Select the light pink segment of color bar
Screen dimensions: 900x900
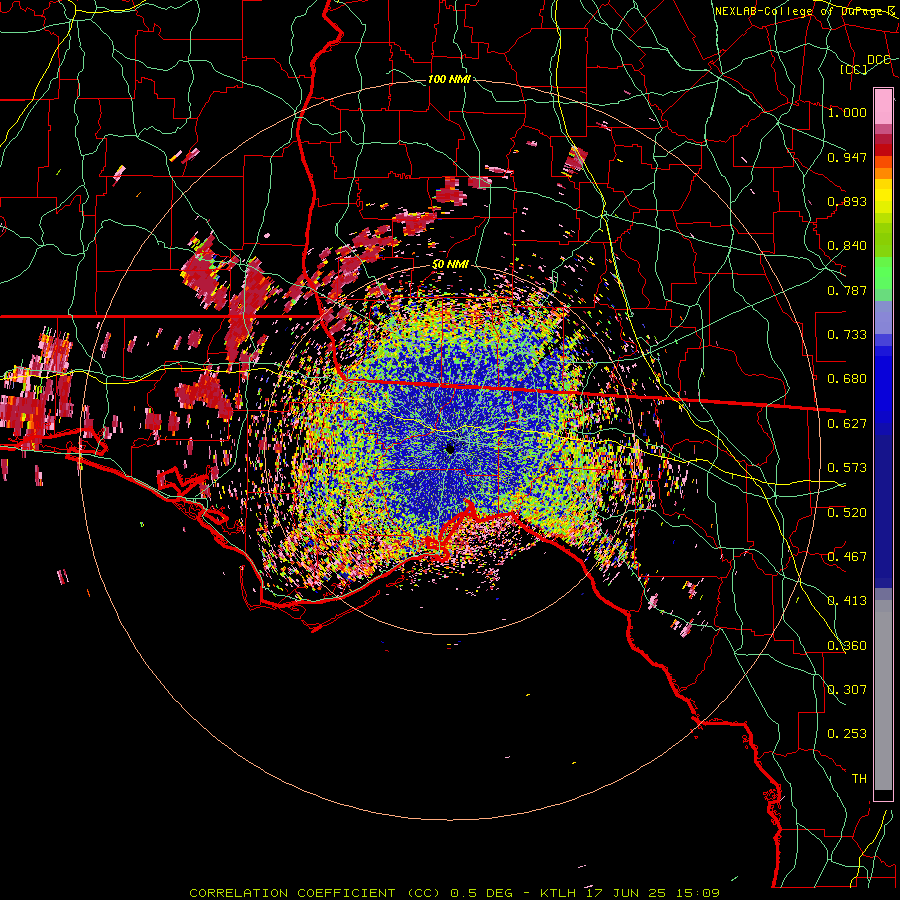[883, 107]
